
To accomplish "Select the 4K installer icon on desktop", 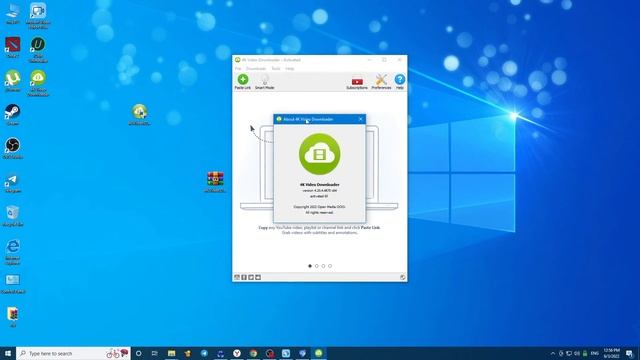I will pyautogui.click(x=140, y=114).
